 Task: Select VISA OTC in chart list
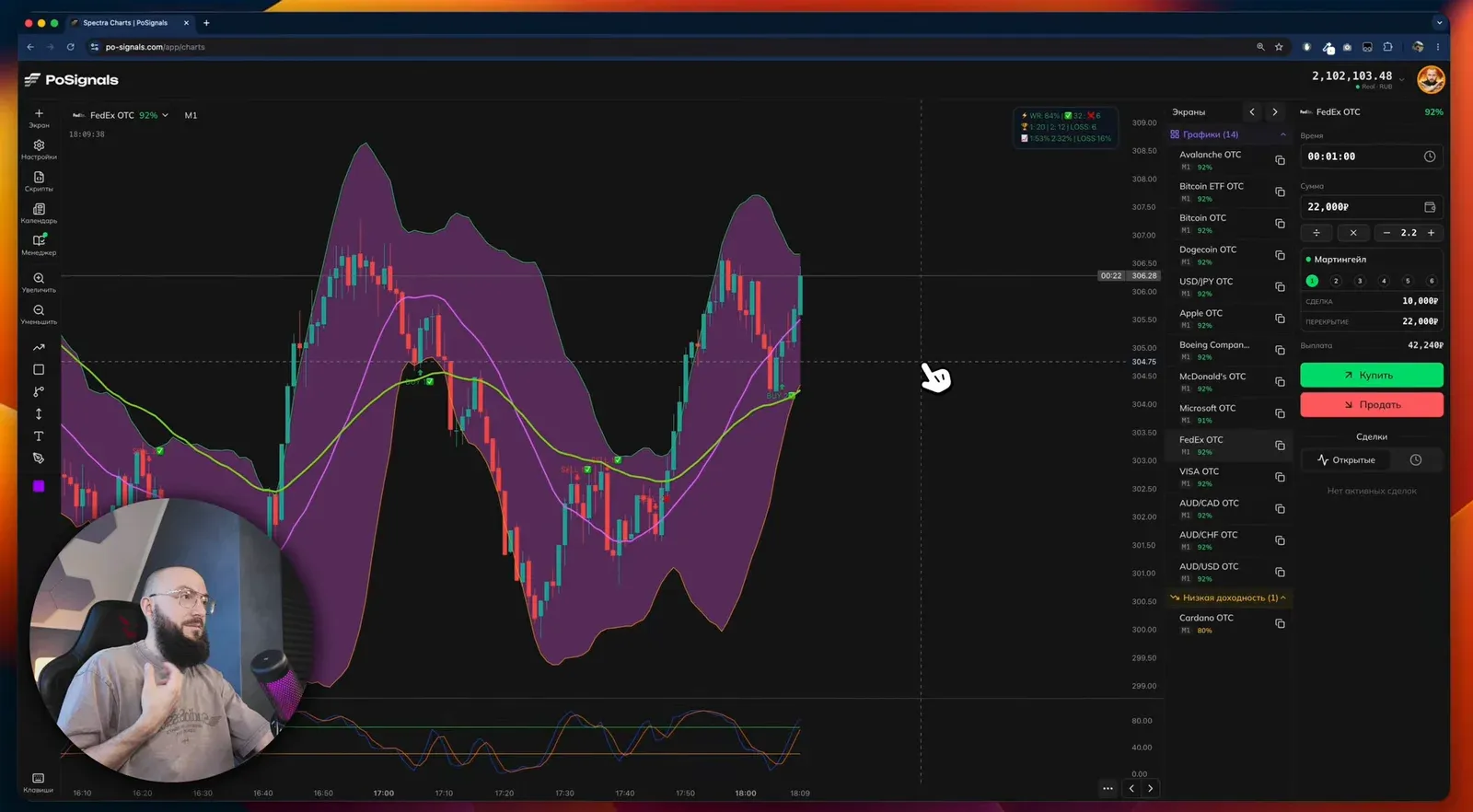click(x=1229, y=477)
